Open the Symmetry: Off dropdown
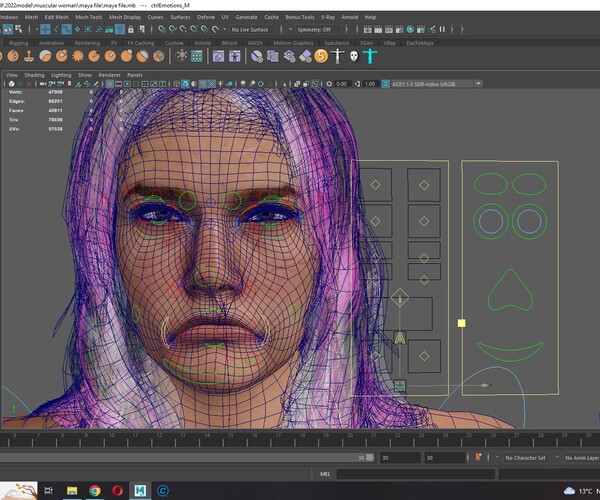This screenshot has width=600, height=500. point(317,29)
